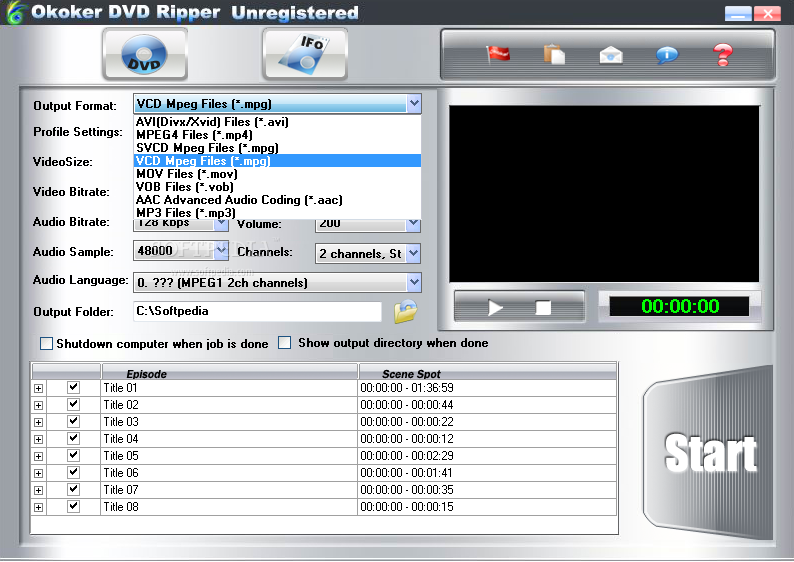Open the Audio Bitrate dropdown
Viewport: 794px width, 562px height.
click(x=221, y=224)
